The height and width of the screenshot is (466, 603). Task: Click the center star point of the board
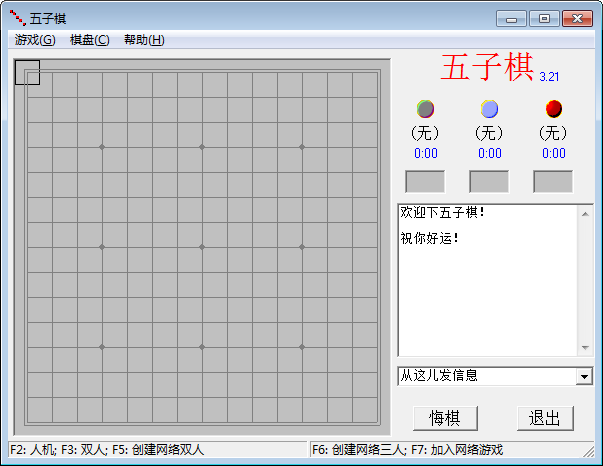[x=202, y=247]
